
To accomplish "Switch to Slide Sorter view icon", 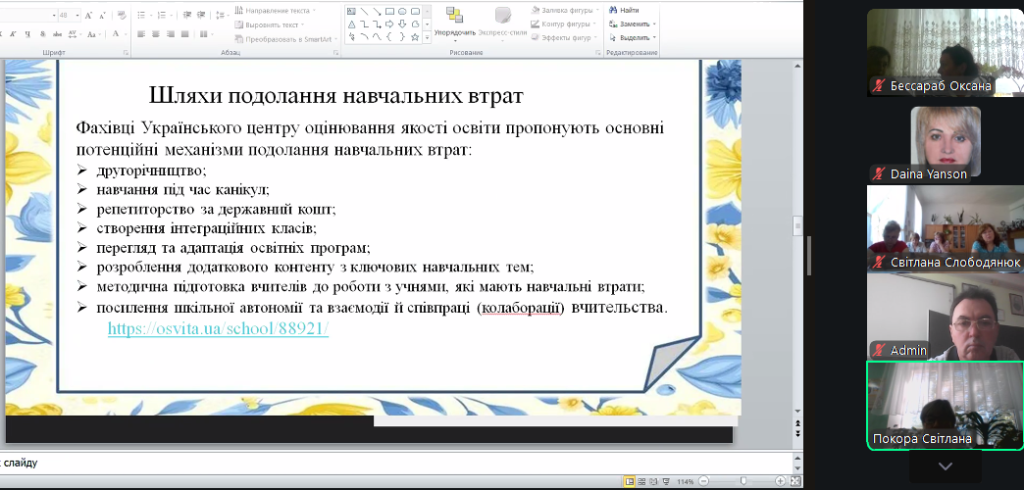I will 644,482.
